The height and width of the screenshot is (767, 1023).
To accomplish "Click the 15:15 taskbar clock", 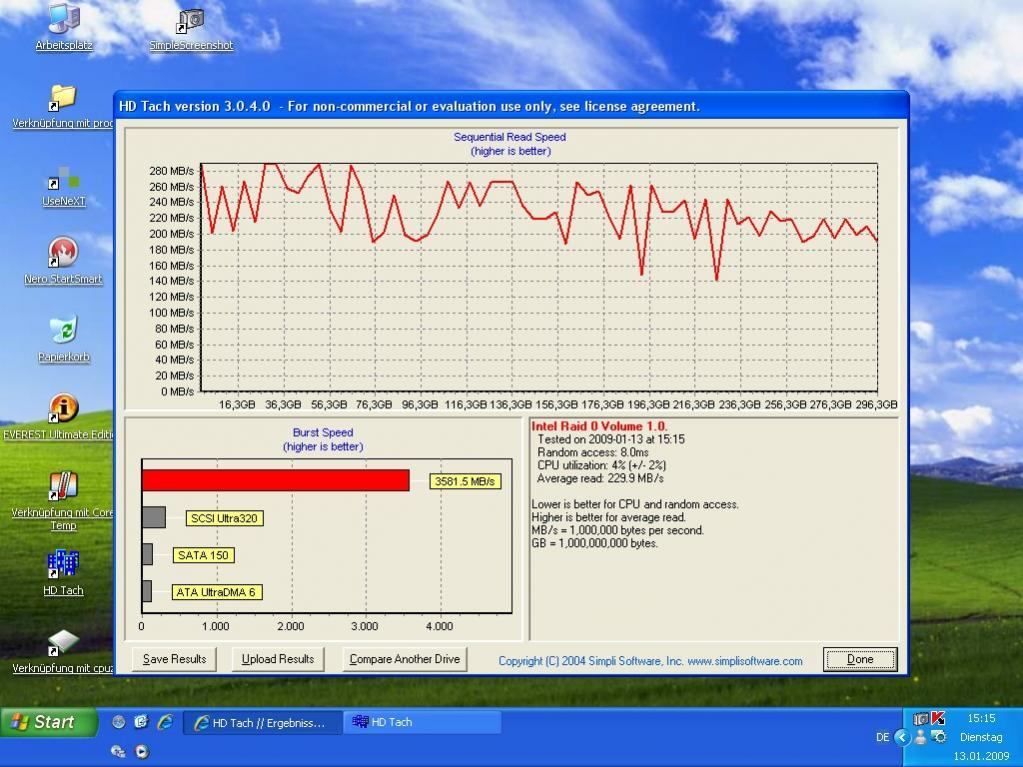I will 981,718.
